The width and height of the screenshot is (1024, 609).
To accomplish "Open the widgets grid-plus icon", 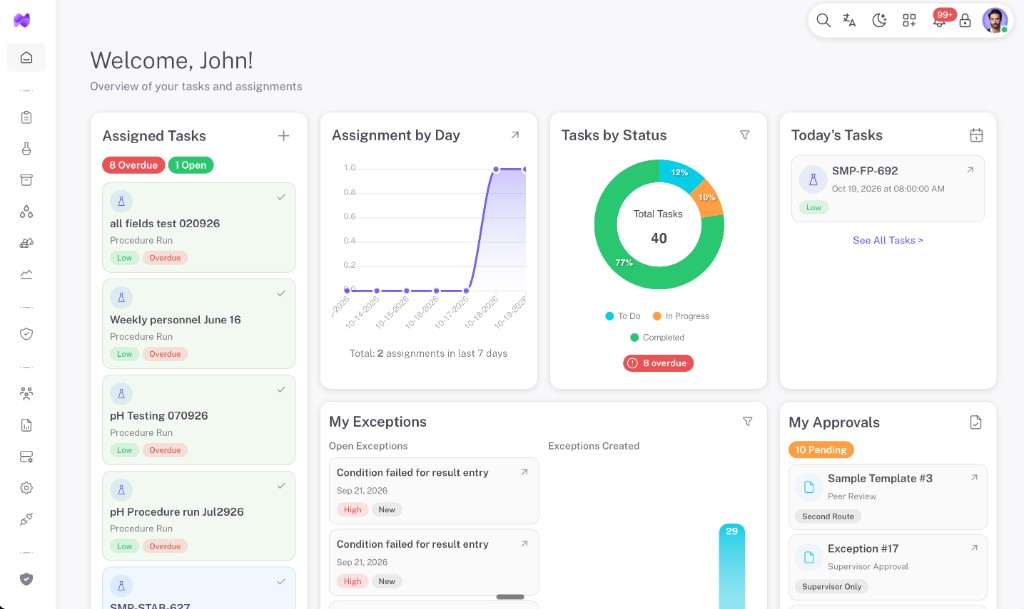I will (x=909, y=21).
